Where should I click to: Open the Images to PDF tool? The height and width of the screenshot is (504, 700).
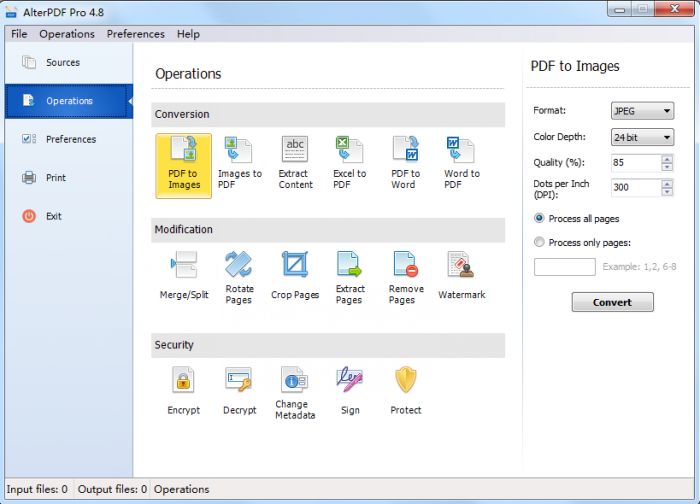coord(239,161)
